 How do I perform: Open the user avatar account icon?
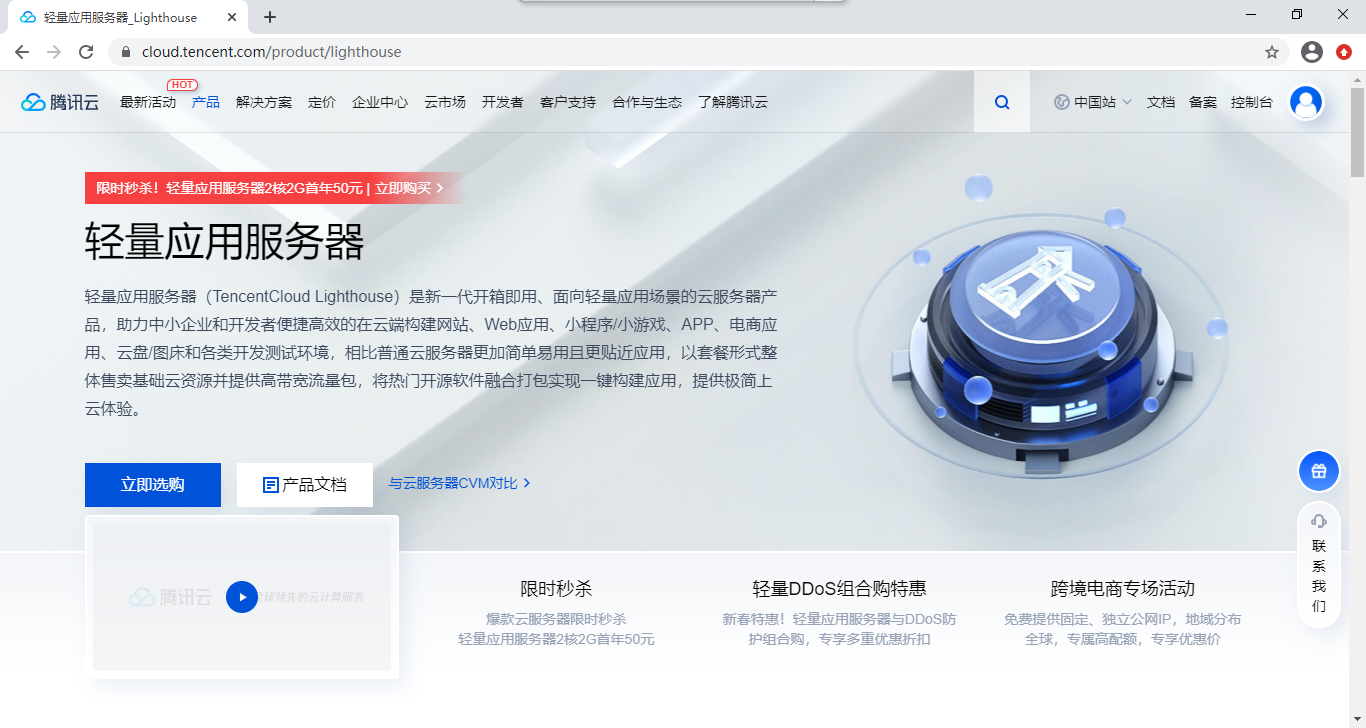pyautogui.click(x=1306, y=101)
